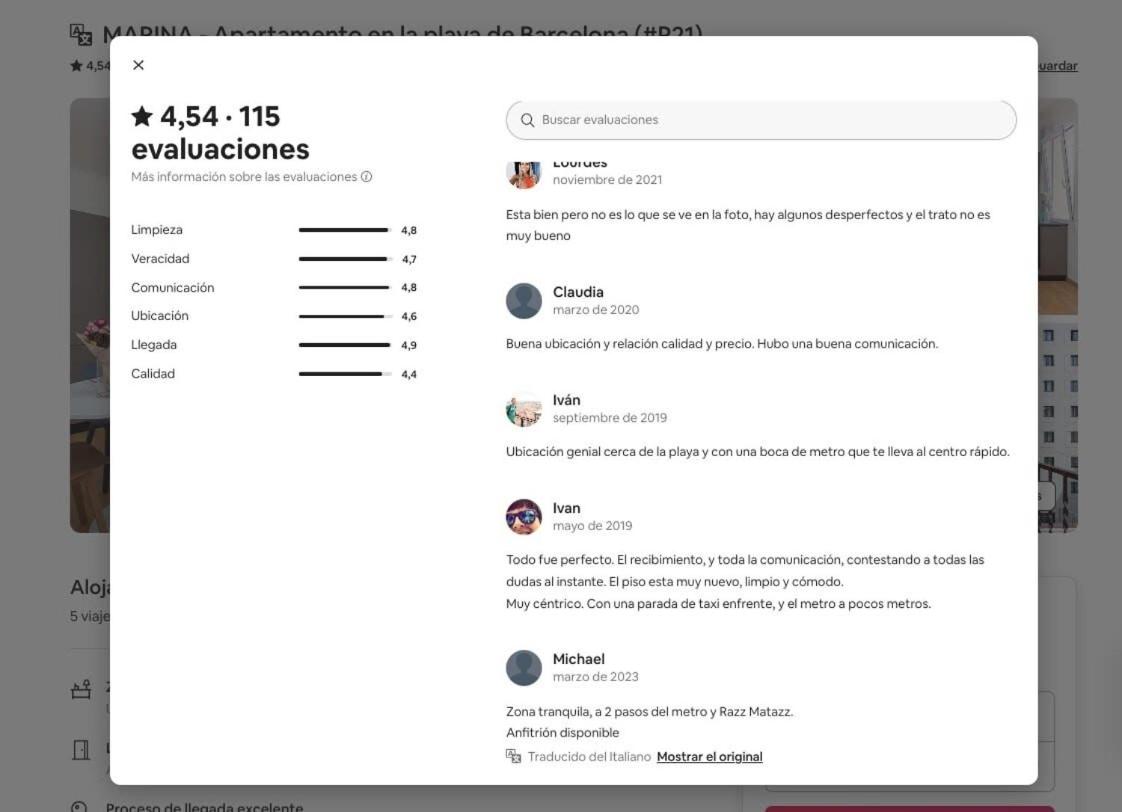
Task: Close the reviews modal with the X
Action: coord(138,65)
